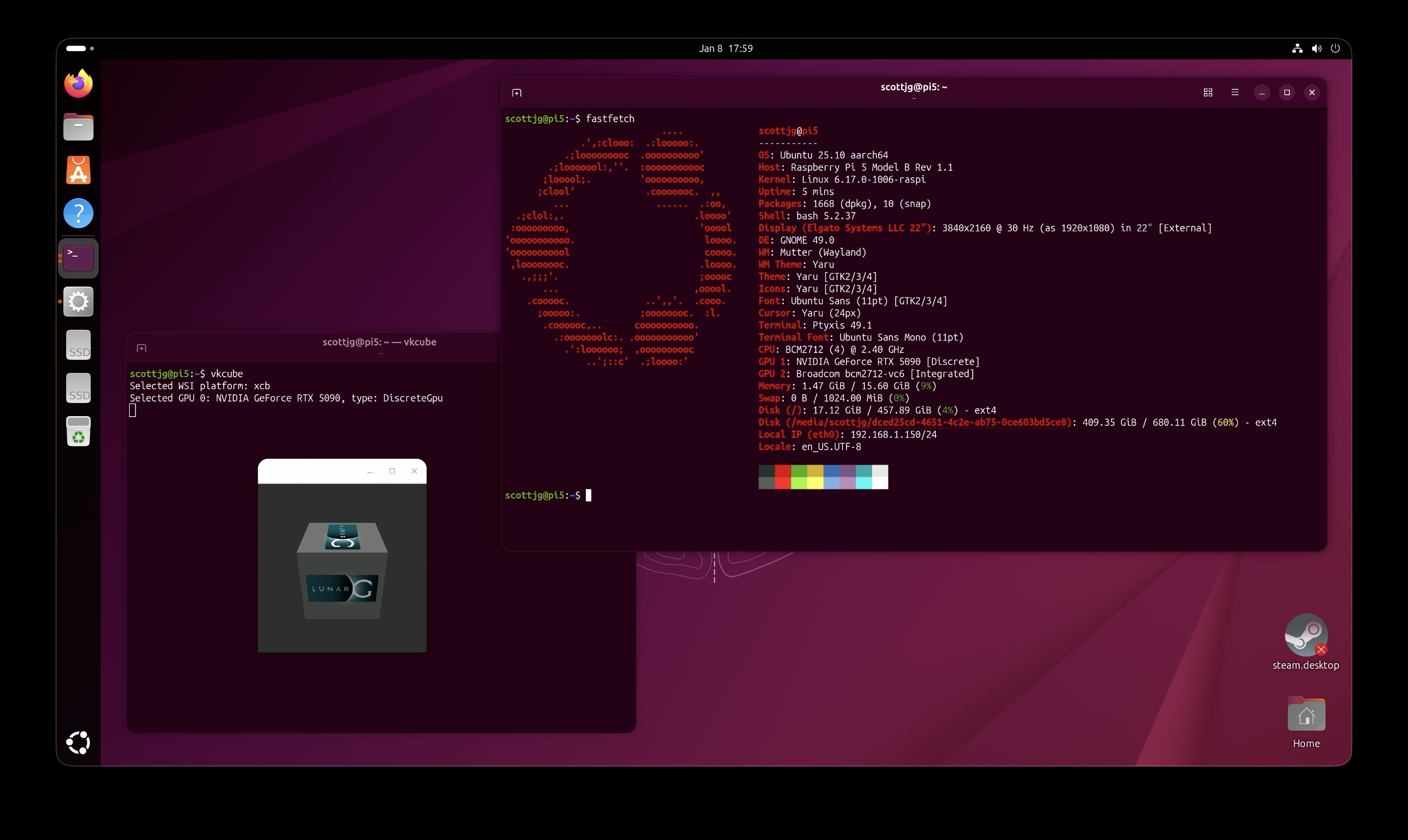
Task: Launch Firefox from the dock
Action: (x=78, y=83)
